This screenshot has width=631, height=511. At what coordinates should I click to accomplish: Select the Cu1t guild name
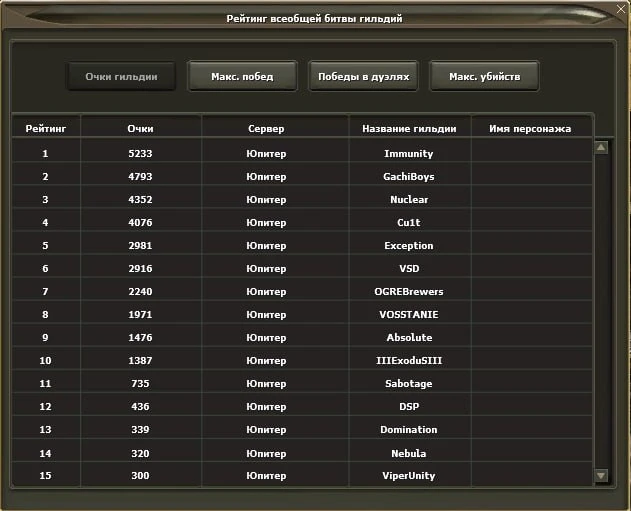coord(408,222)
